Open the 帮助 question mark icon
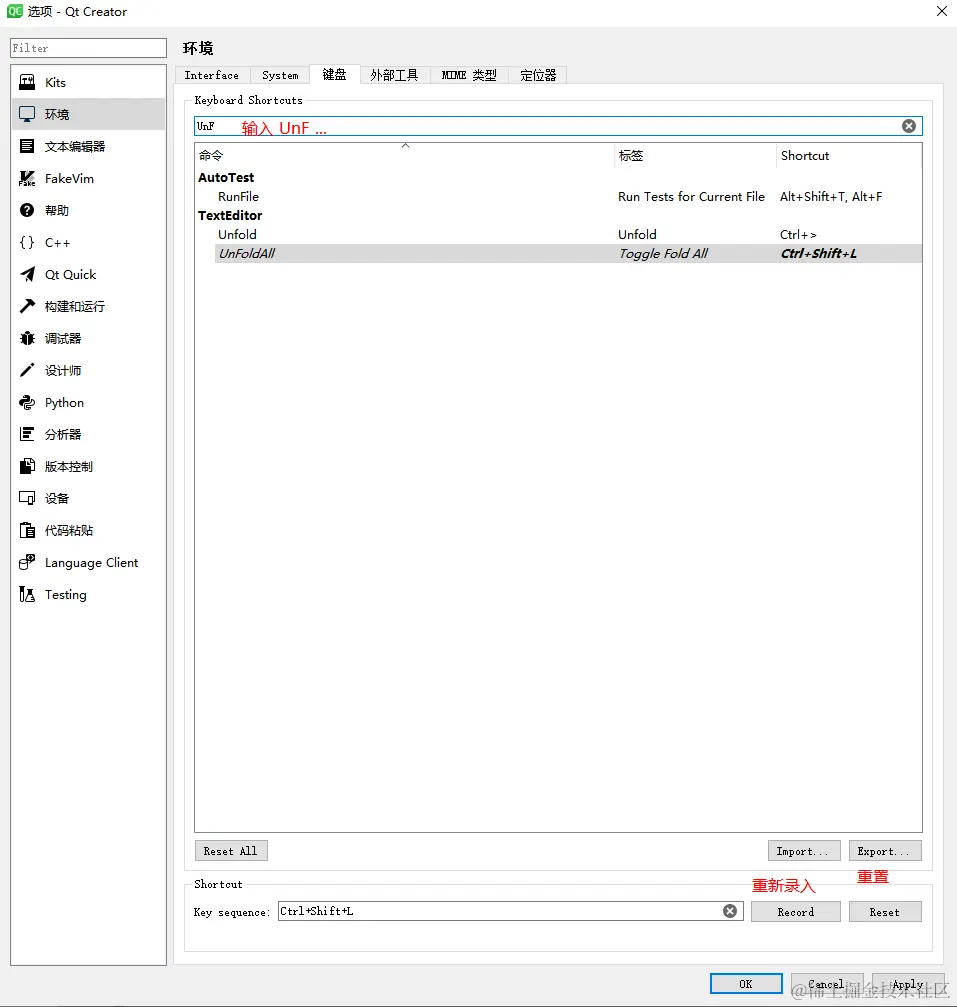 (27, 210)
